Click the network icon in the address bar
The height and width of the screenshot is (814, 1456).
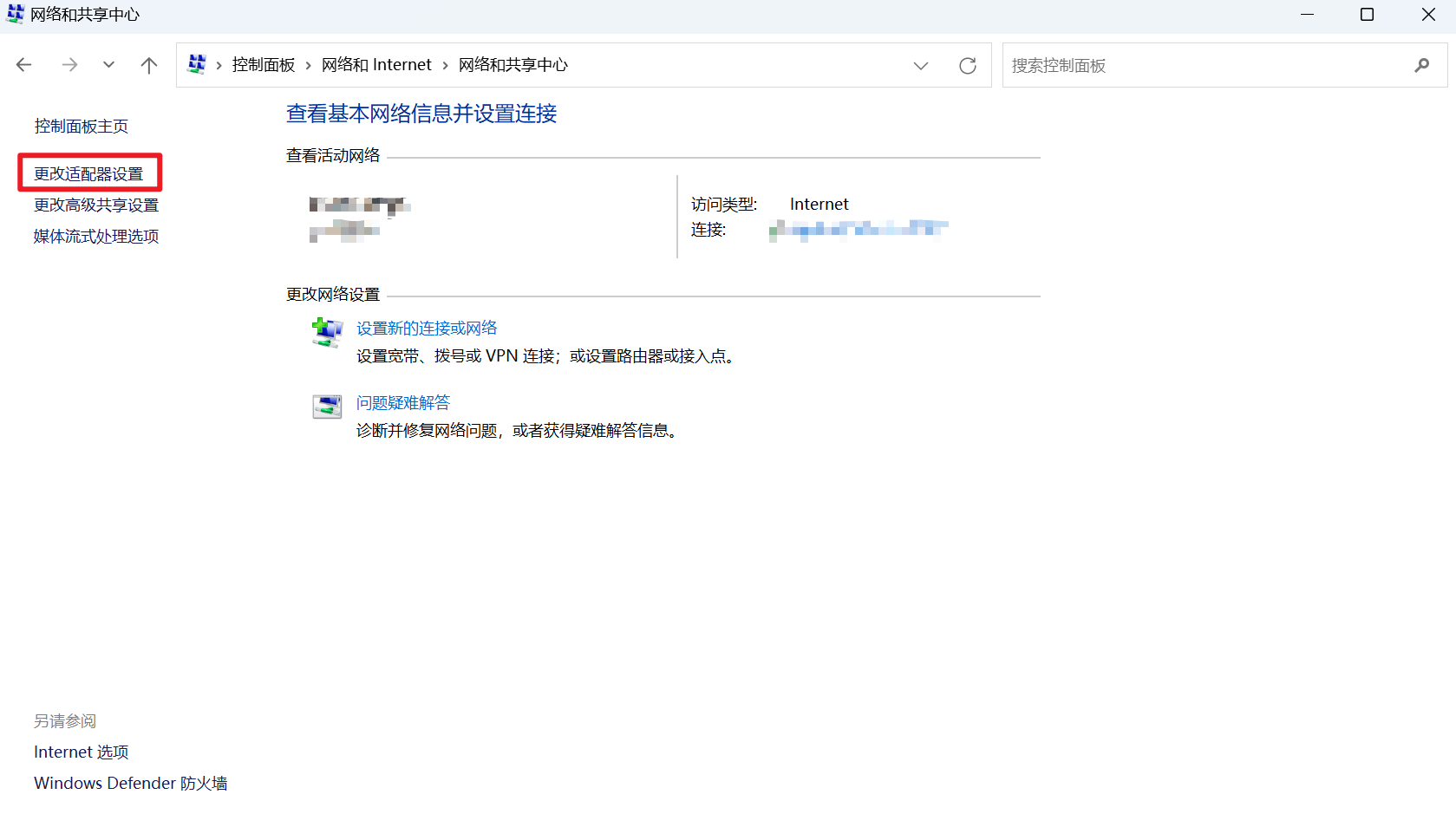pos(196,63)
